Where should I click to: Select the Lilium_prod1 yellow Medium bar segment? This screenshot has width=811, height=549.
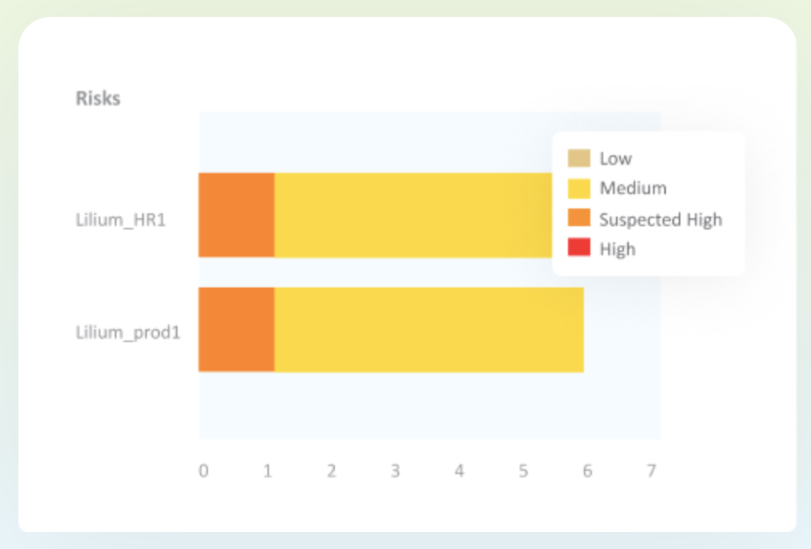[x=429, y=330]
